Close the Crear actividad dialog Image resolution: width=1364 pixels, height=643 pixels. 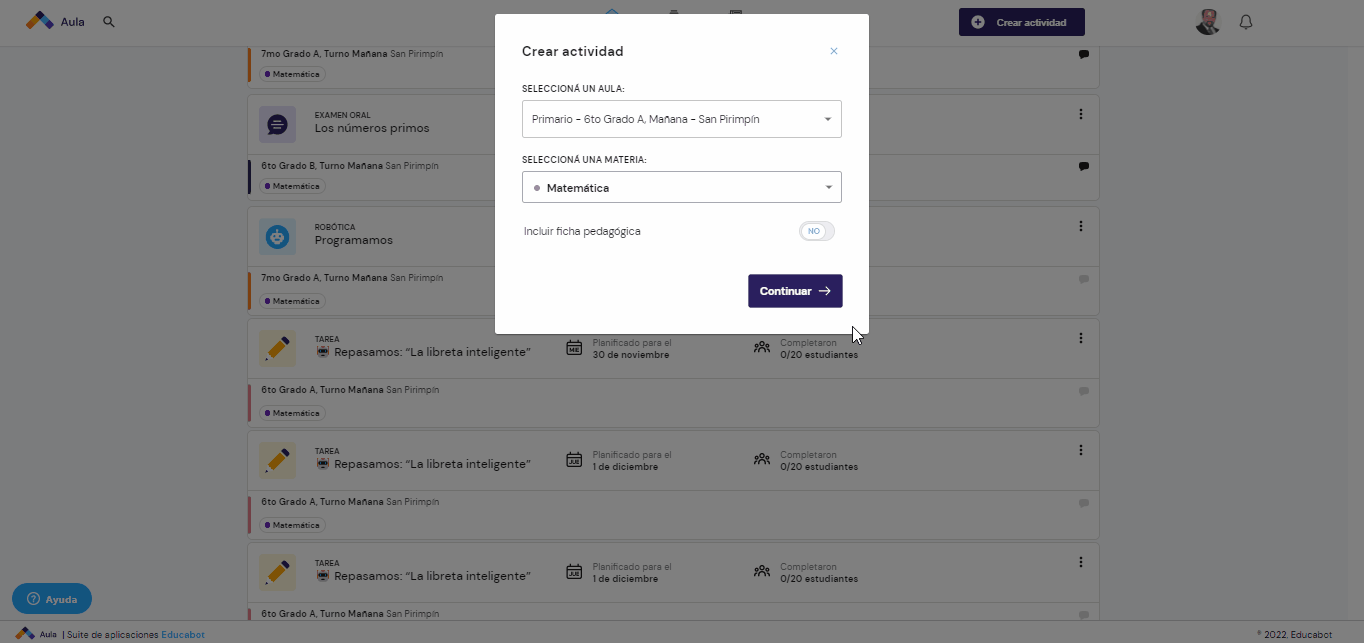[834, 51]
